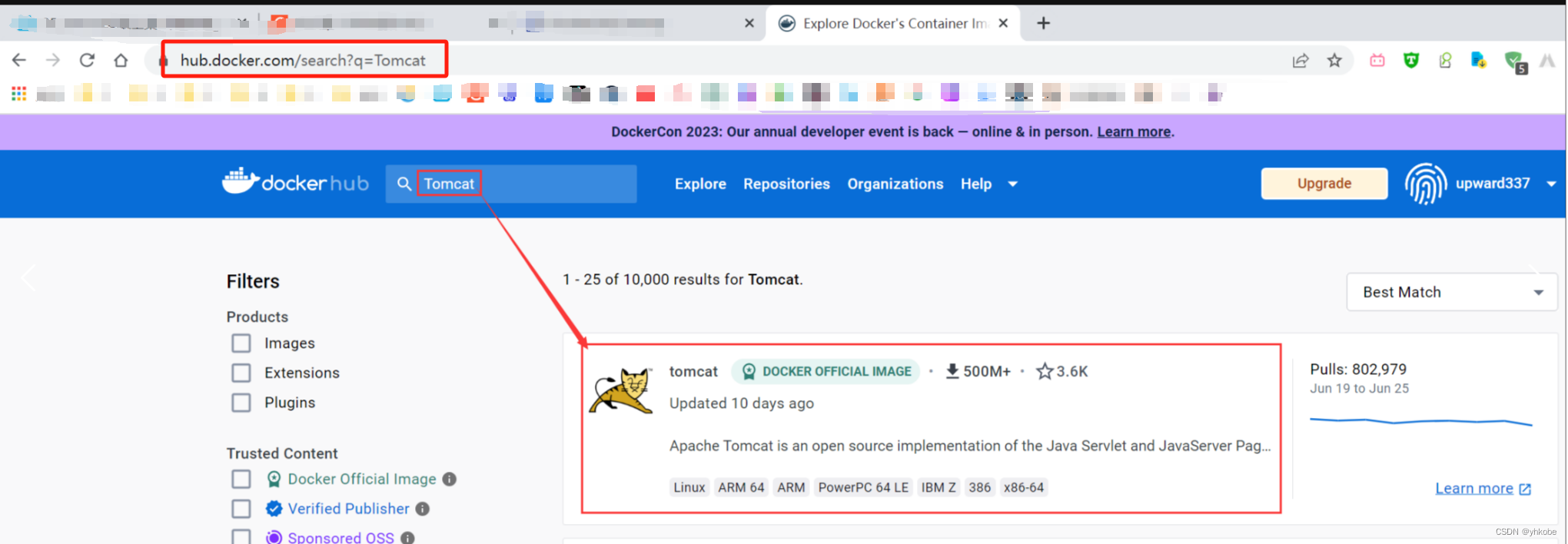Click the PowerPC 64 LE tag

863,487
